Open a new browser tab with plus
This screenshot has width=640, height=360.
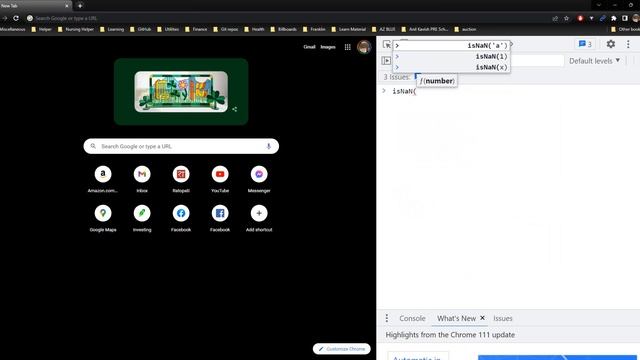80,6
